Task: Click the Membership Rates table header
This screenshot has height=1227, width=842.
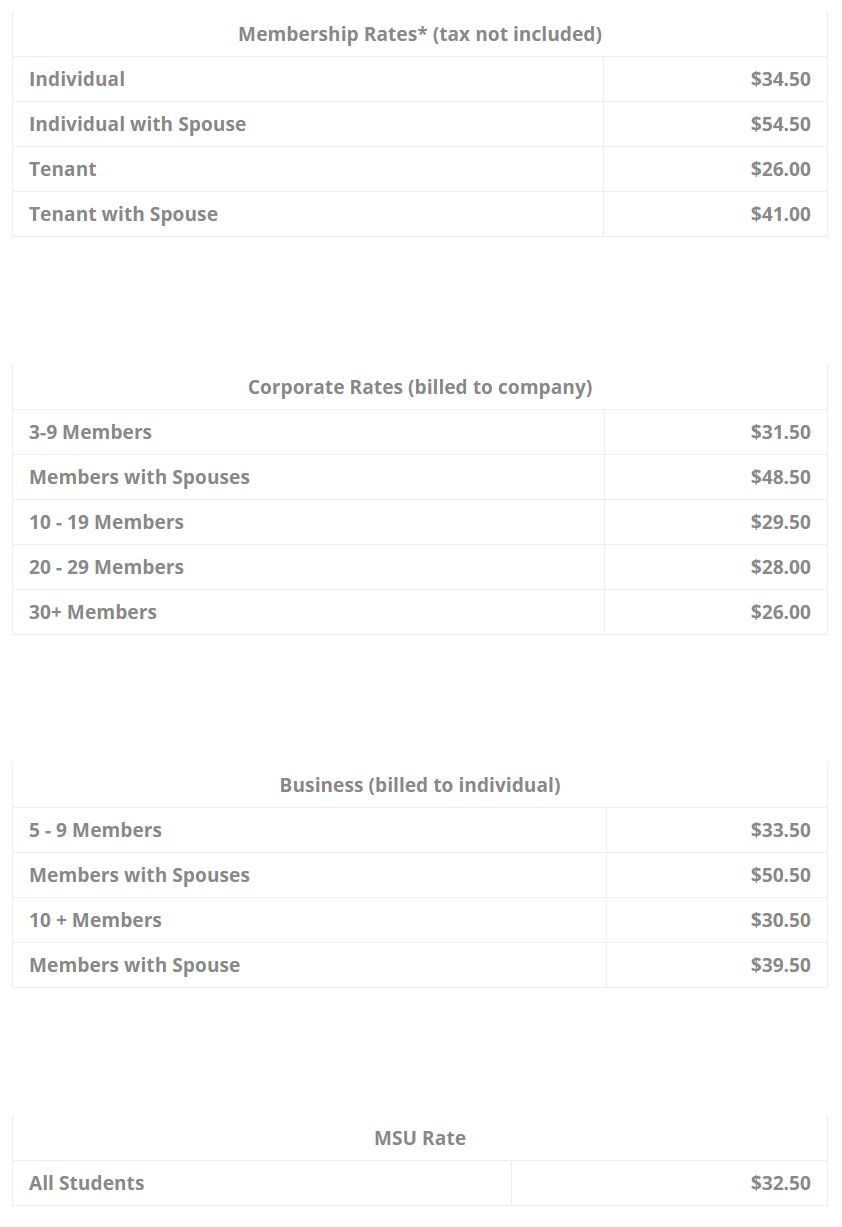Action: pos(420,34)
